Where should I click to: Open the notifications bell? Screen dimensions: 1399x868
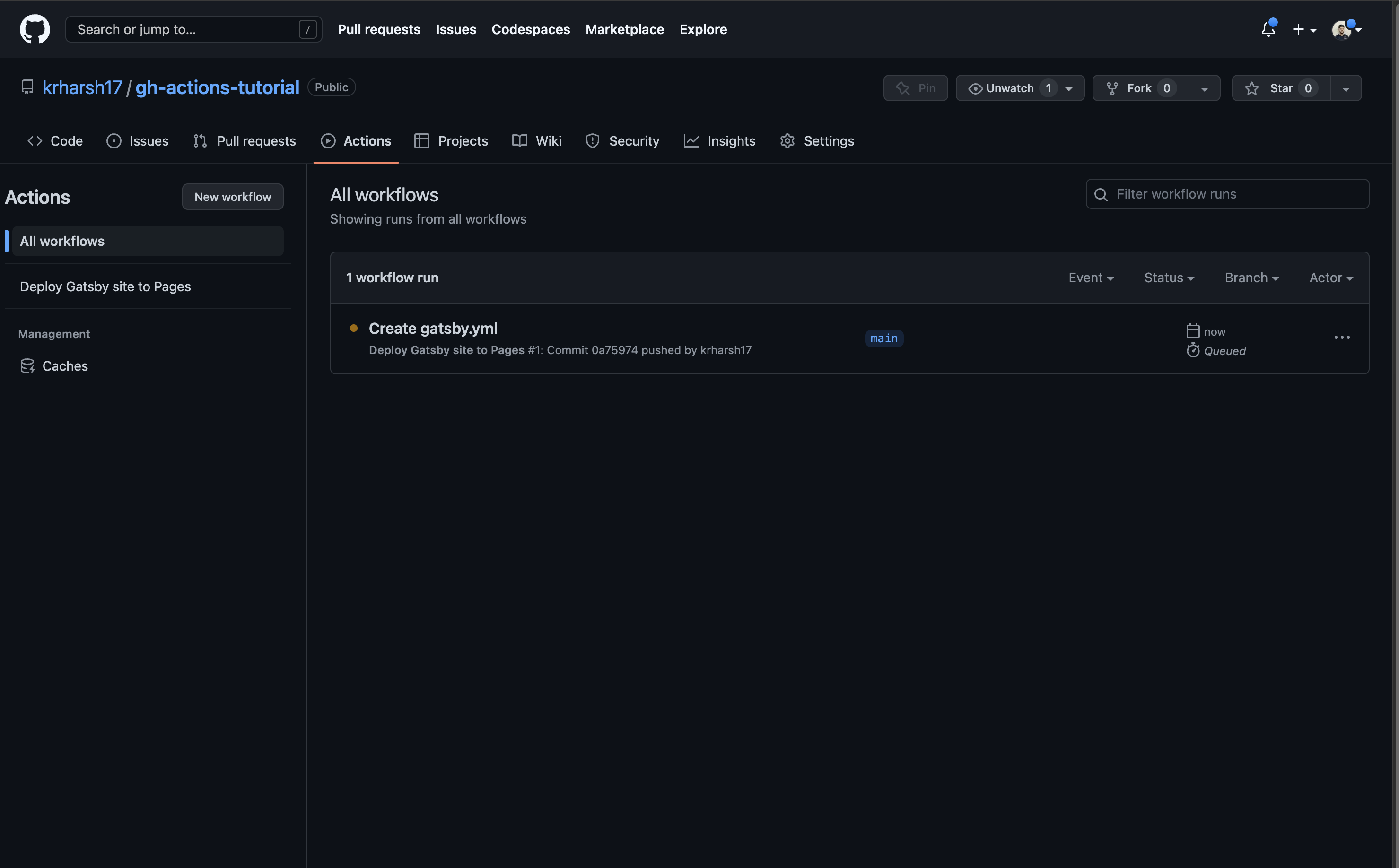[1268, 29]
